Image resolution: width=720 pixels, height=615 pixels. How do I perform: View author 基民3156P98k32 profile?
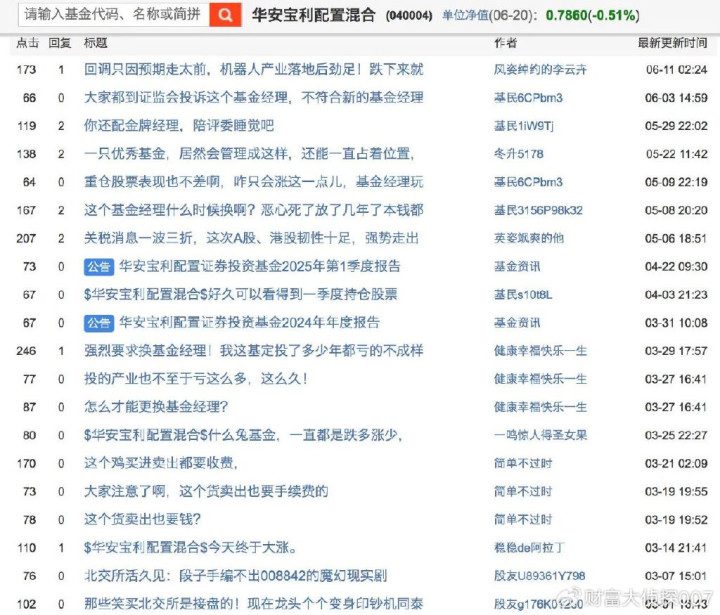[538, 210]
